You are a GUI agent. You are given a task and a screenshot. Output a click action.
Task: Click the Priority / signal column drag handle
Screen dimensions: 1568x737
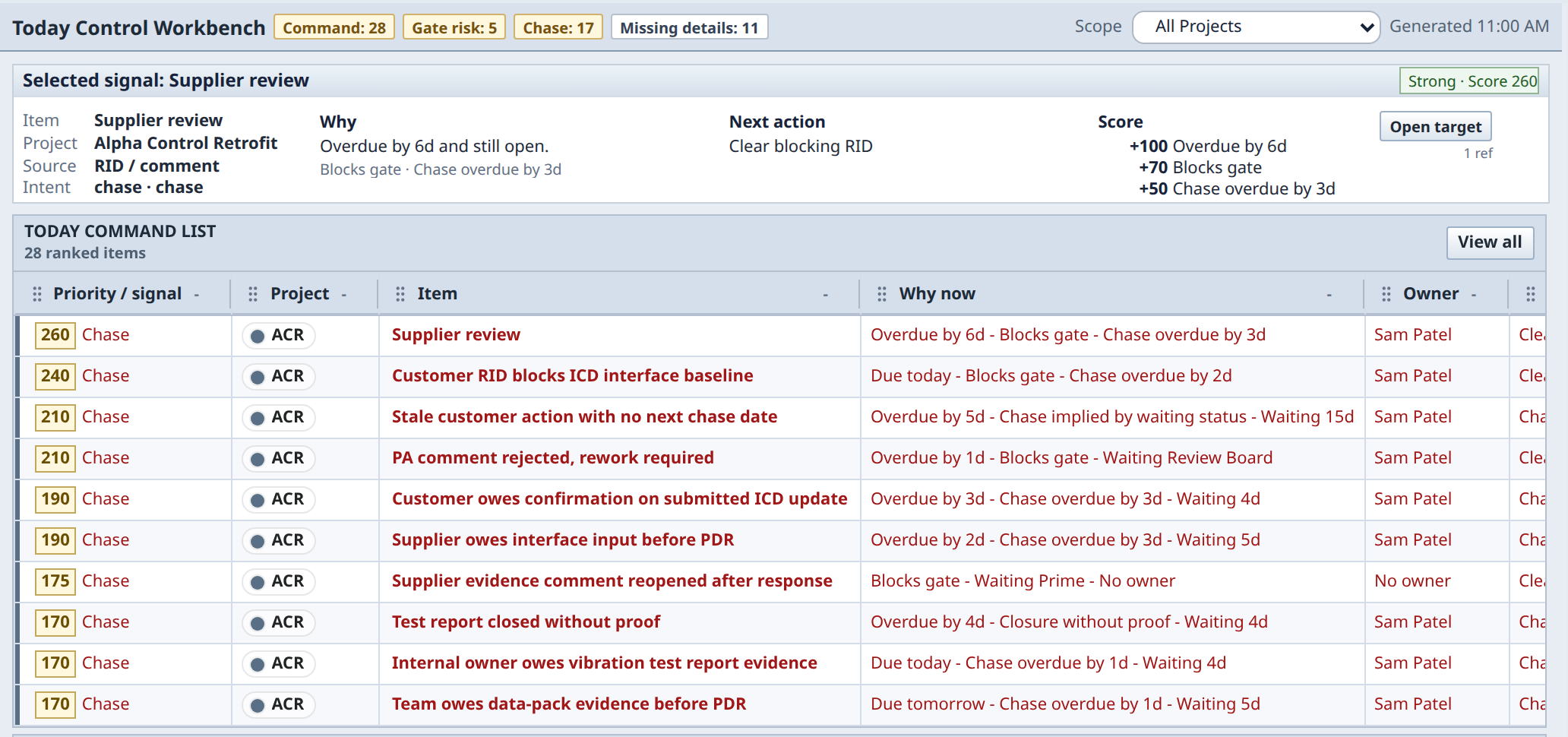pos(37,294)
